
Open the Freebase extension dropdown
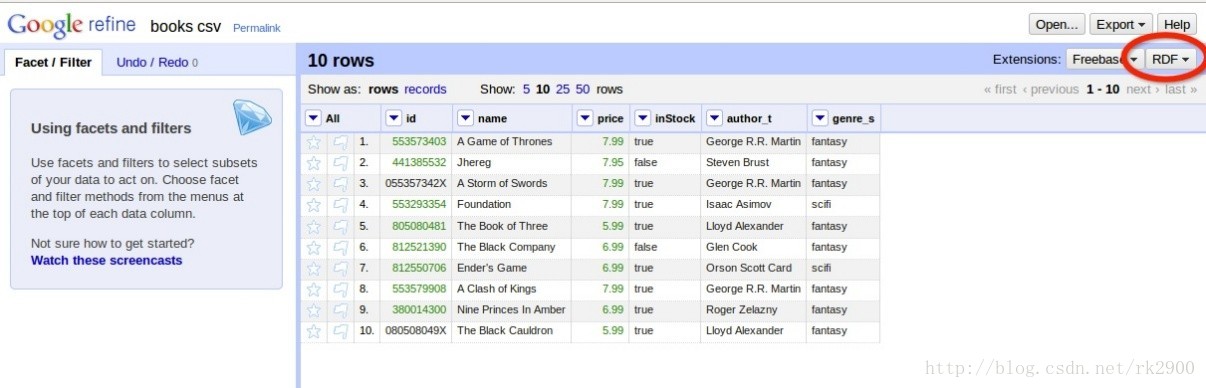pyautogui.click(x=1104, y=59)
